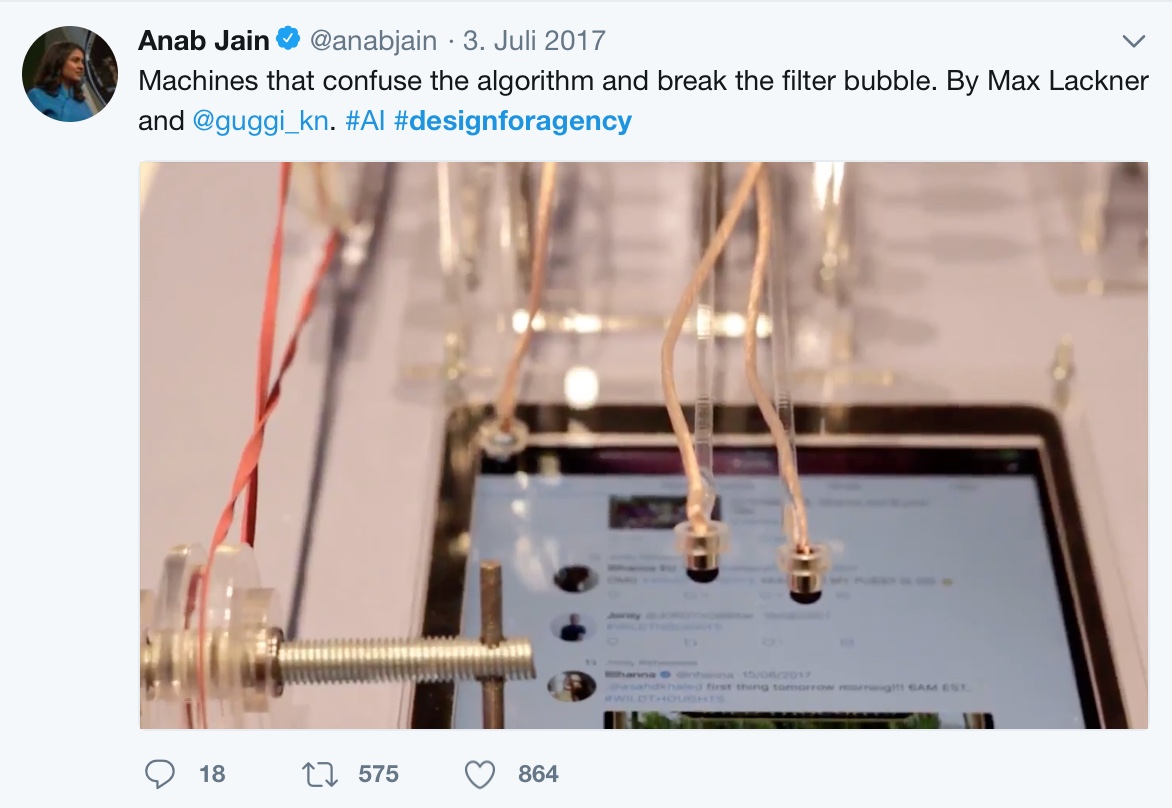1172x808 pixels.
Task: Open the #AI hashtag
Action: (x=366, y=121)
